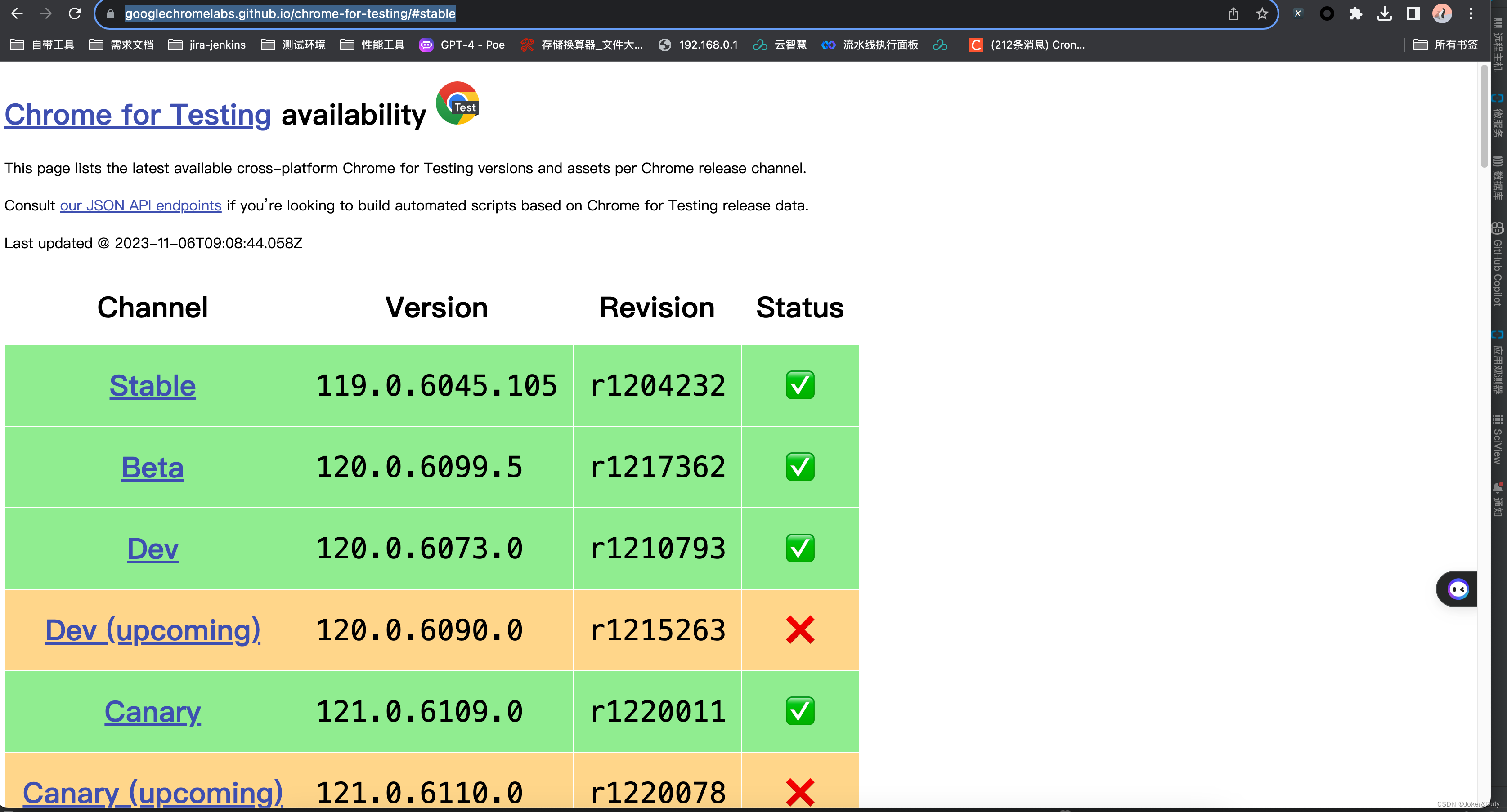This screenshot has height=812, width=1507.
Task: Click the Canary channel link
Action: click(x=152, y=711)
